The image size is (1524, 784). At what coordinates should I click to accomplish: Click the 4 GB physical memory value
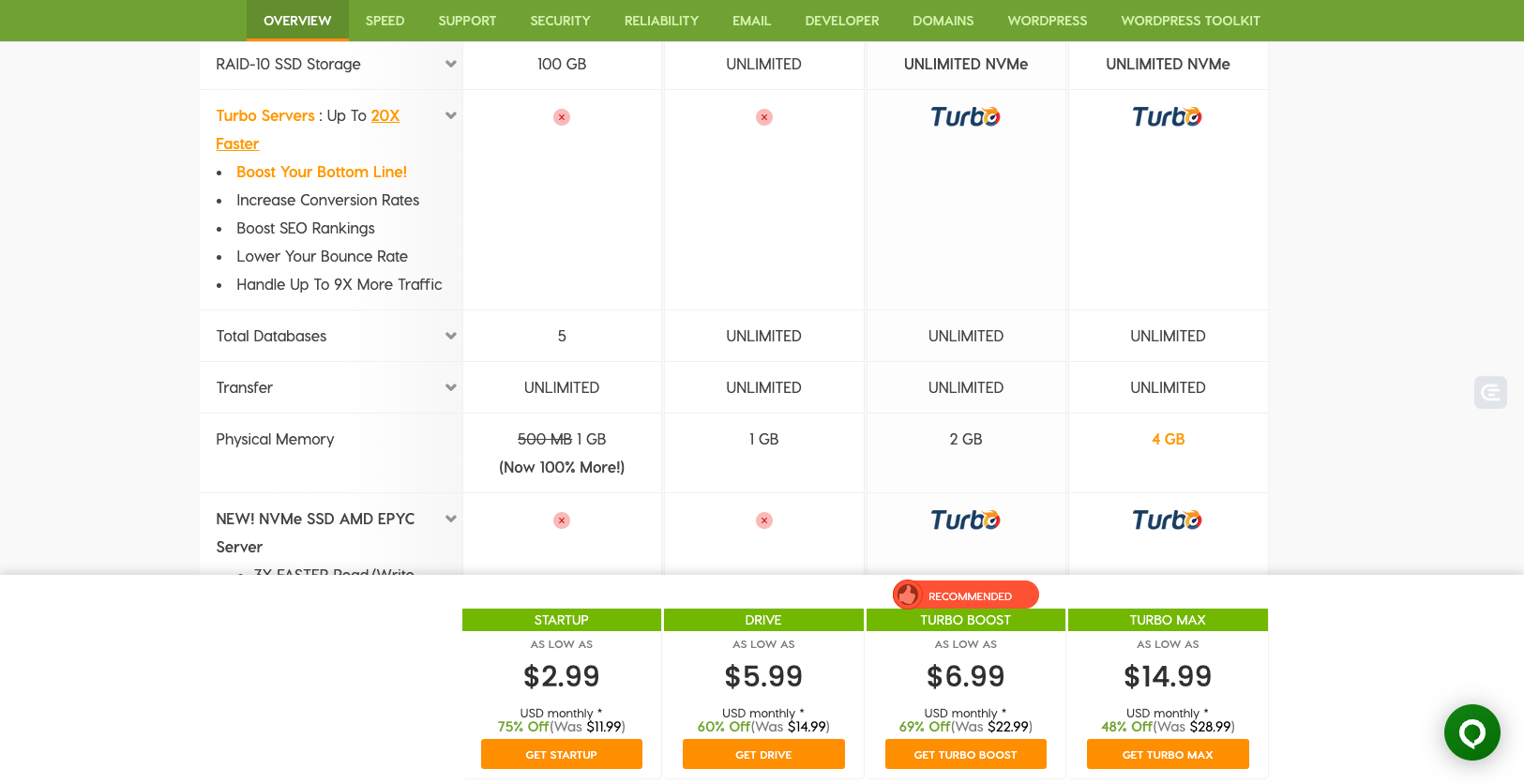point(1169,439)
